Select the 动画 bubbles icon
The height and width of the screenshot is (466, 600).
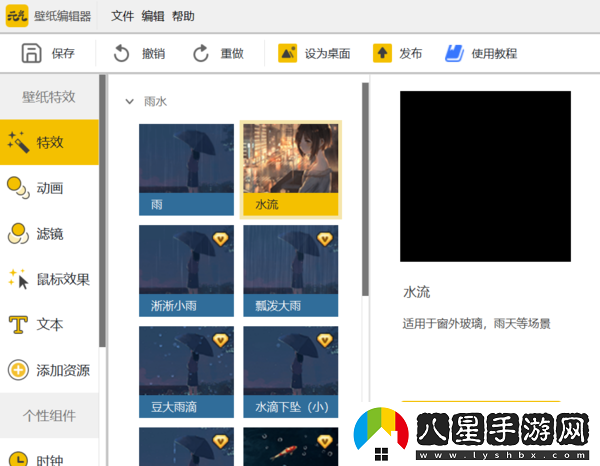click(18, 188)
